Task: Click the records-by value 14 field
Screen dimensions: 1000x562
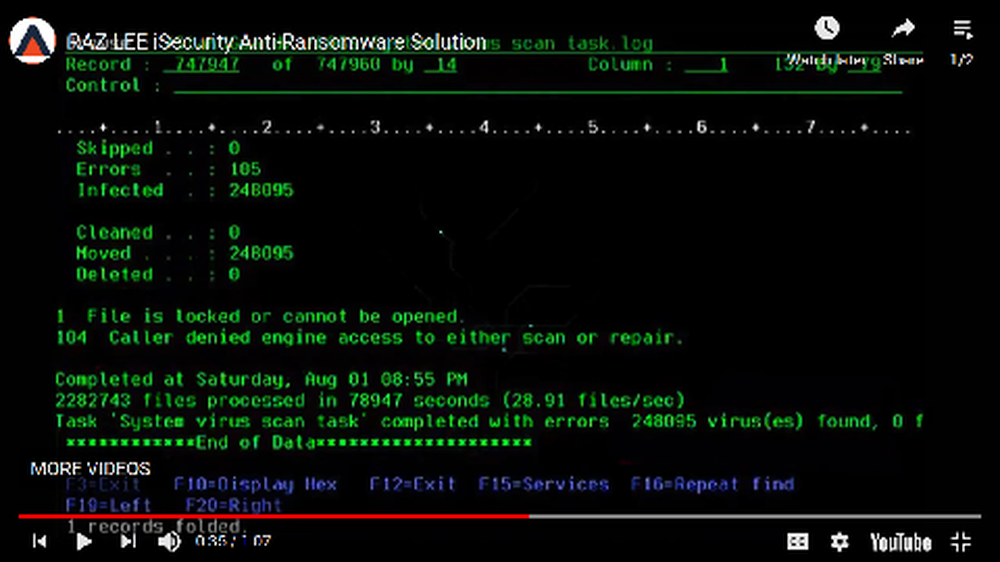Action: coord(441,64)
